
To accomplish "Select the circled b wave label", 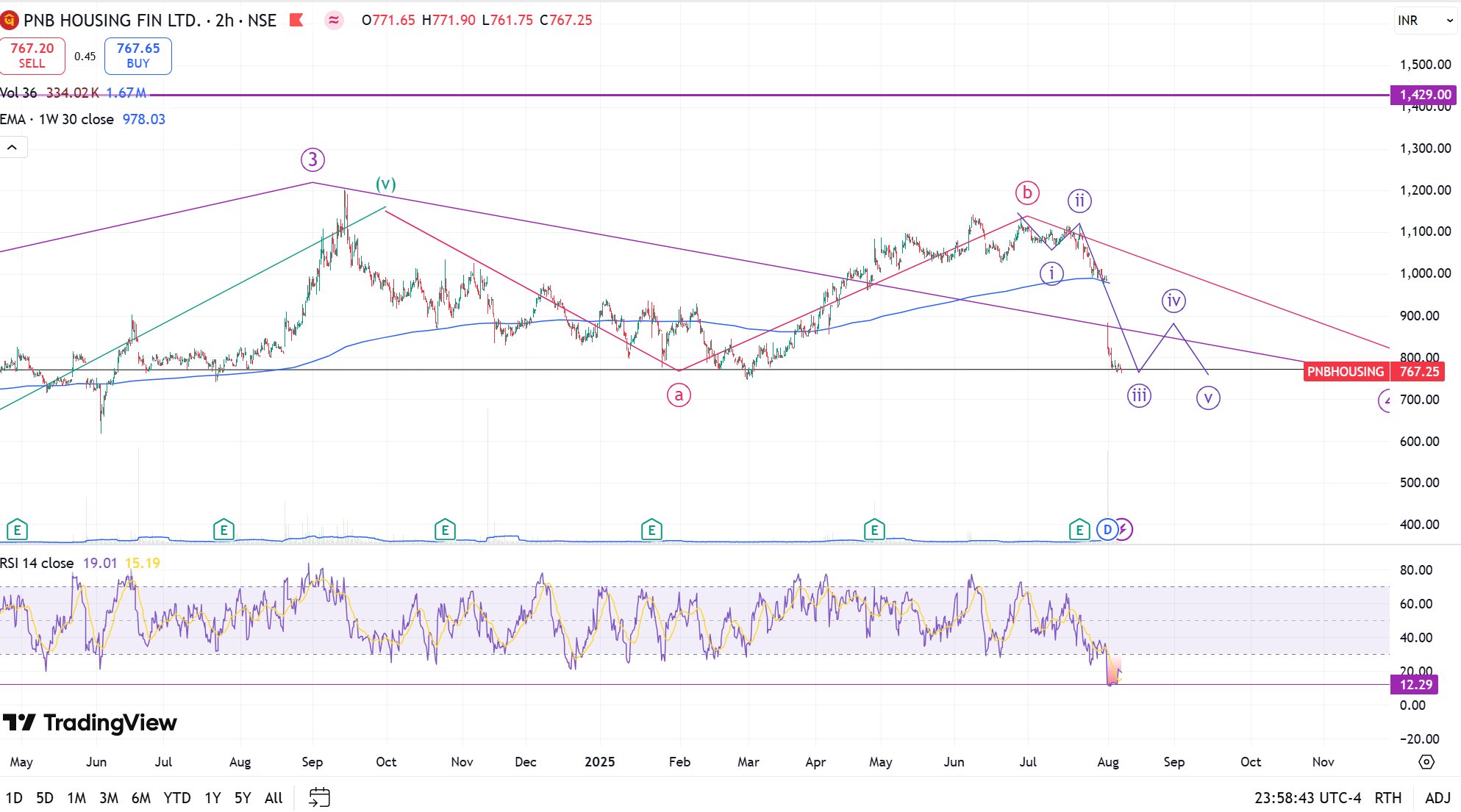I will 1027,193.
